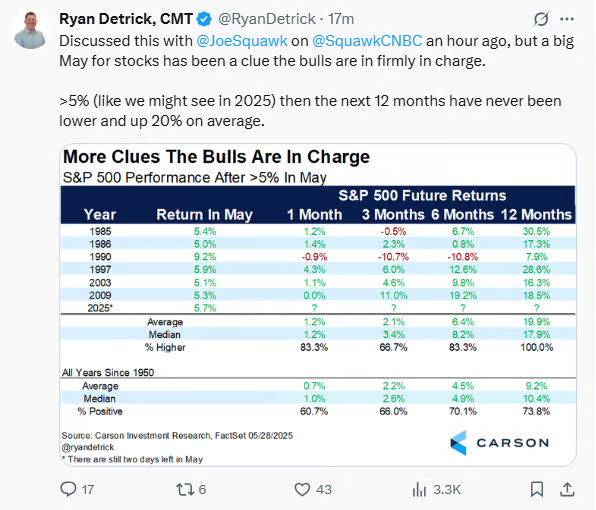Image resolution: width=596 pixels, height=510 pixels.
Task: Click the post body text about bulls
Action: (x=316, y=81)
